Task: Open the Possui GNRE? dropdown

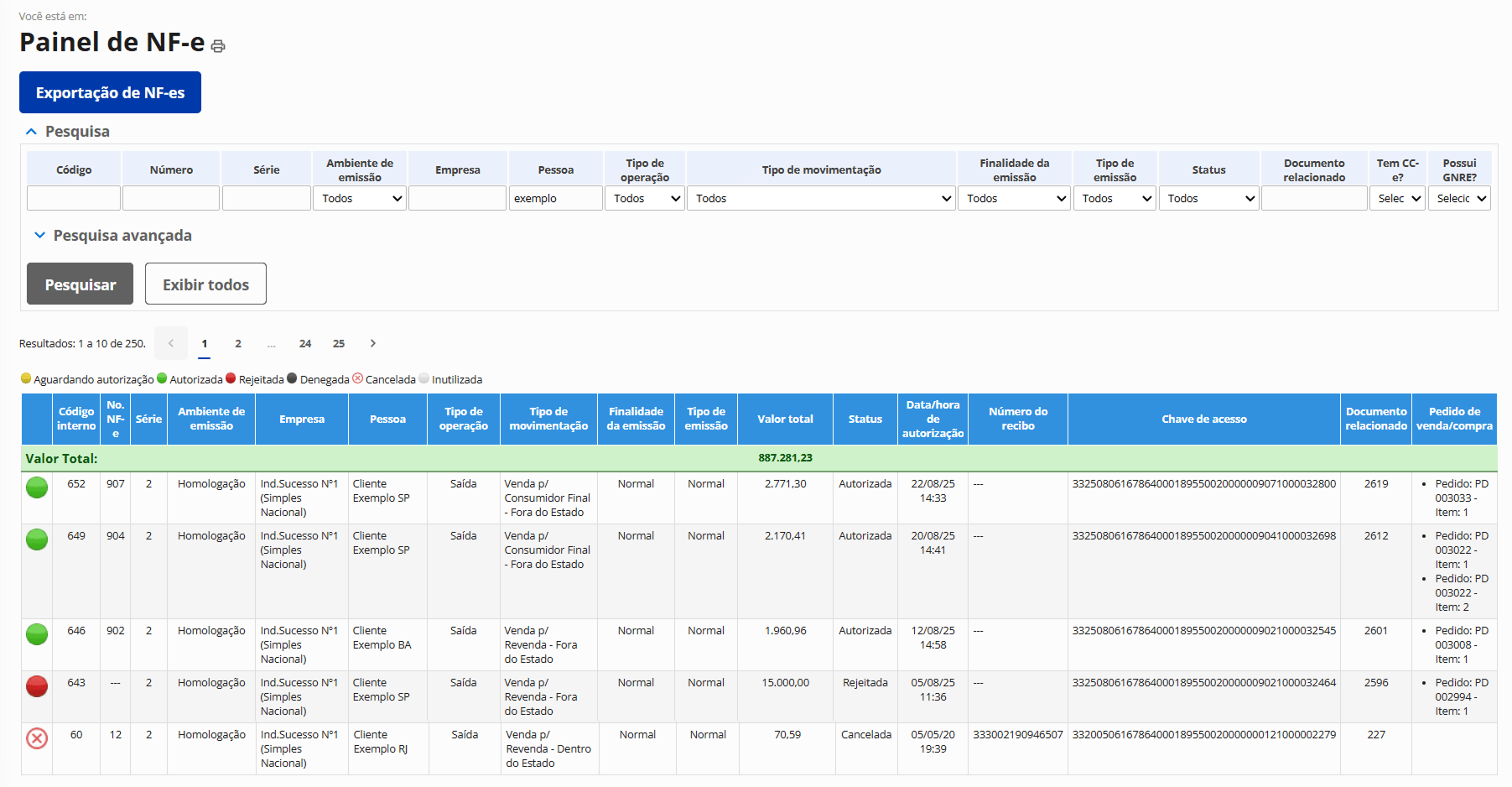Action: 1459,199
